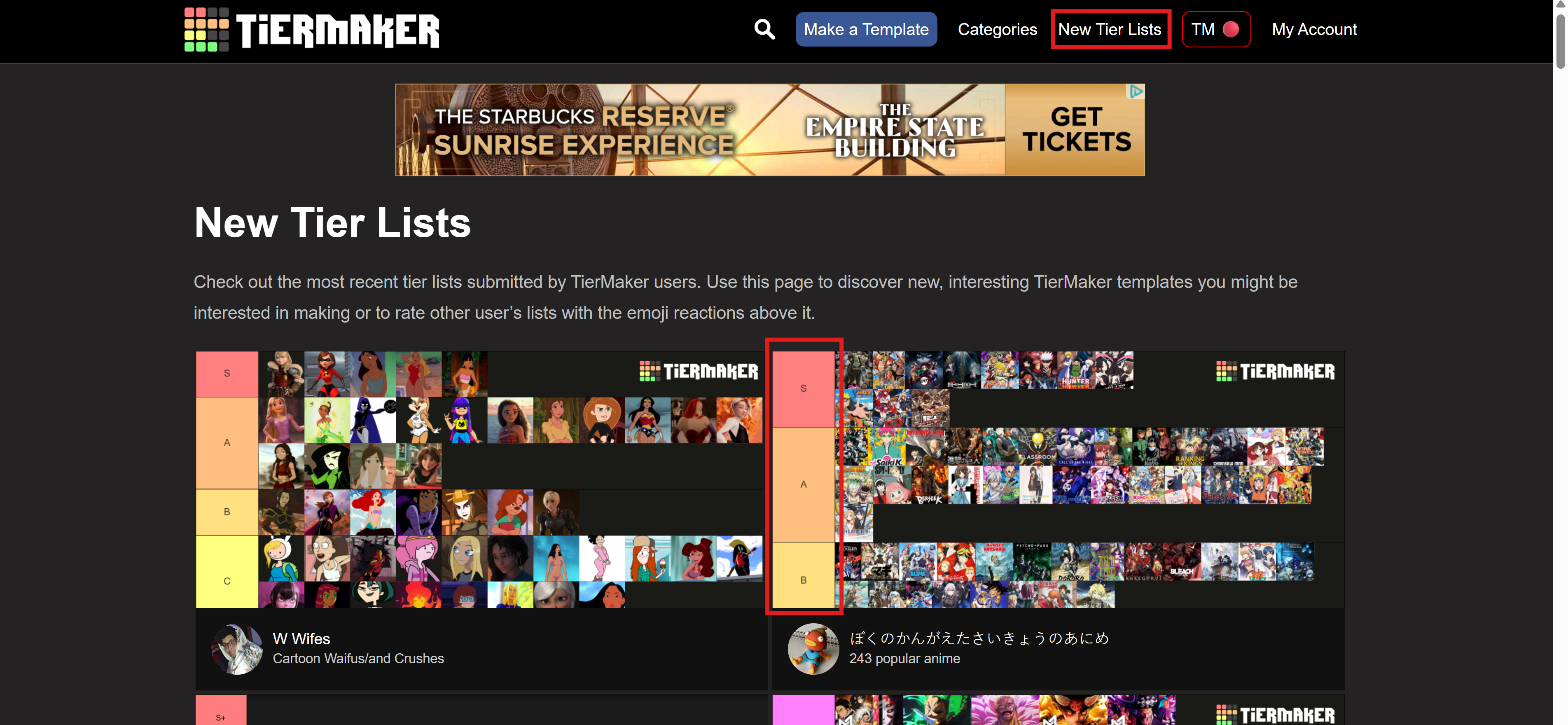Open the 243 popular anime template link
This screenshot has height=725, width=1568.
pyautogui.click(x=904, y=659)
